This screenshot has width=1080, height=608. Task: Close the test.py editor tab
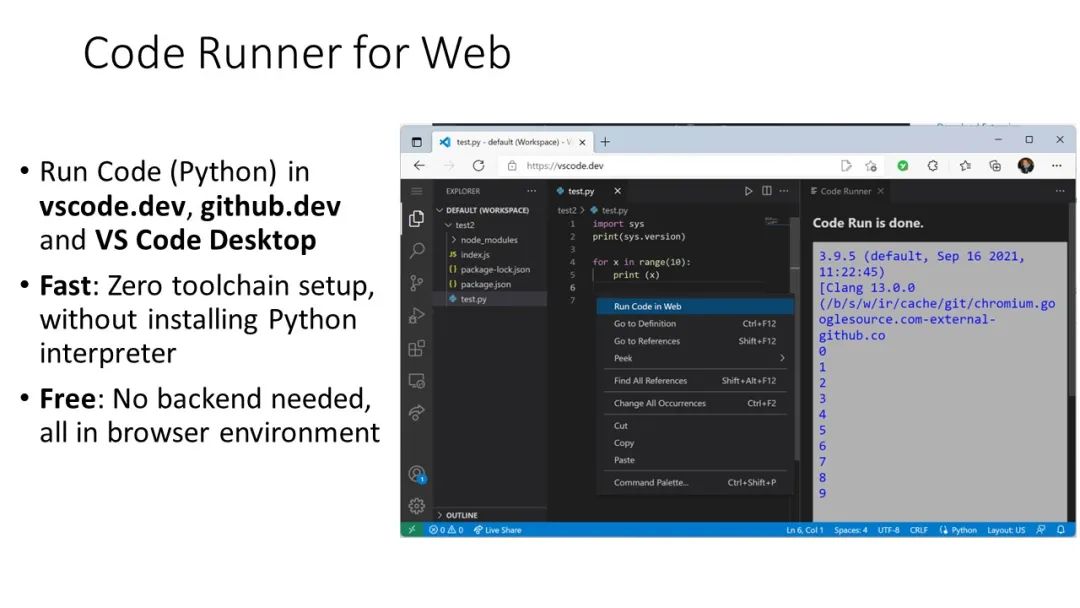(x=617, y=191)
